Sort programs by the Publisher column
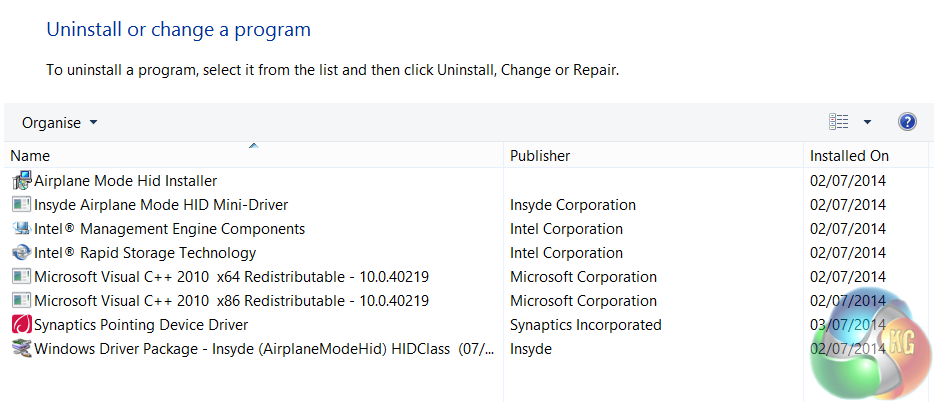Screen dimensions: 934x402 (540, 156)
